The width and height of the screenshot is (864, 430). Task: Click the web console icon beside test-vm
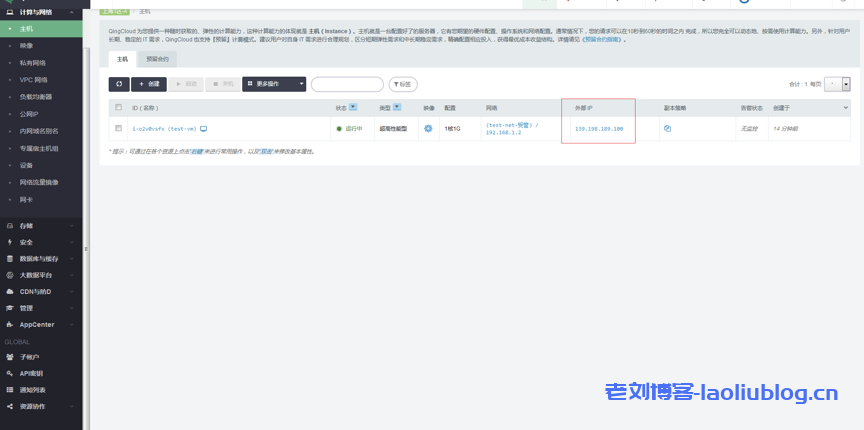[204, 129]
